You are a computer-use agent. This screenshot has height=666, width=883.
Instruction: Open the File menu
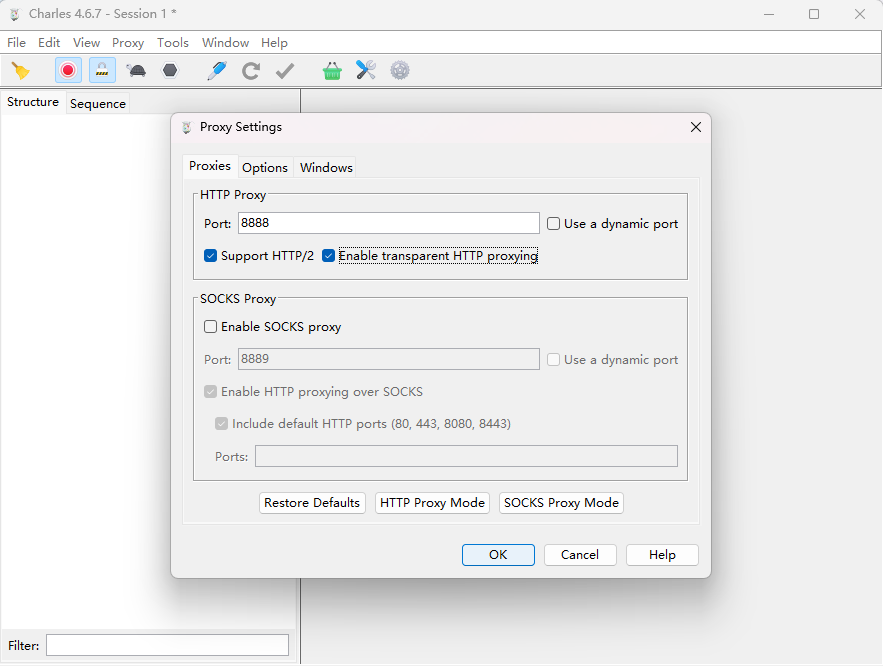click(x=16, y=43)
